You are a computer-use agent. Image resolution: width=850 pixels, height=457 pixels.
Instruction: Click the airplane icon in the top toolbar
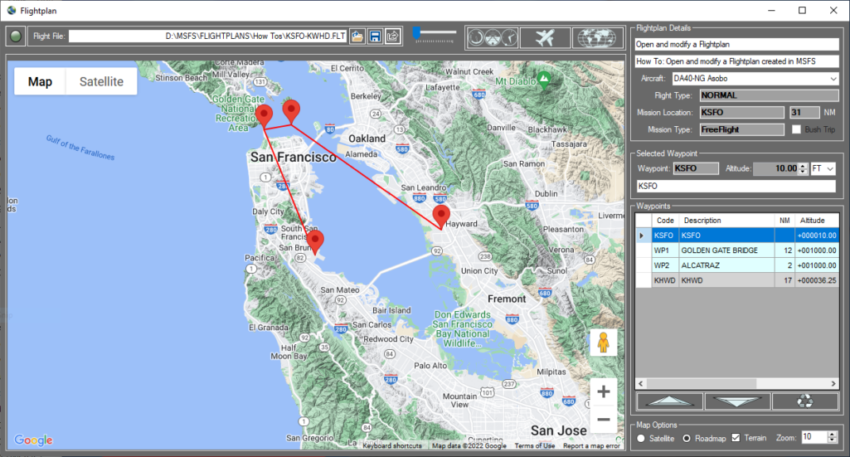tap(545, 37)
